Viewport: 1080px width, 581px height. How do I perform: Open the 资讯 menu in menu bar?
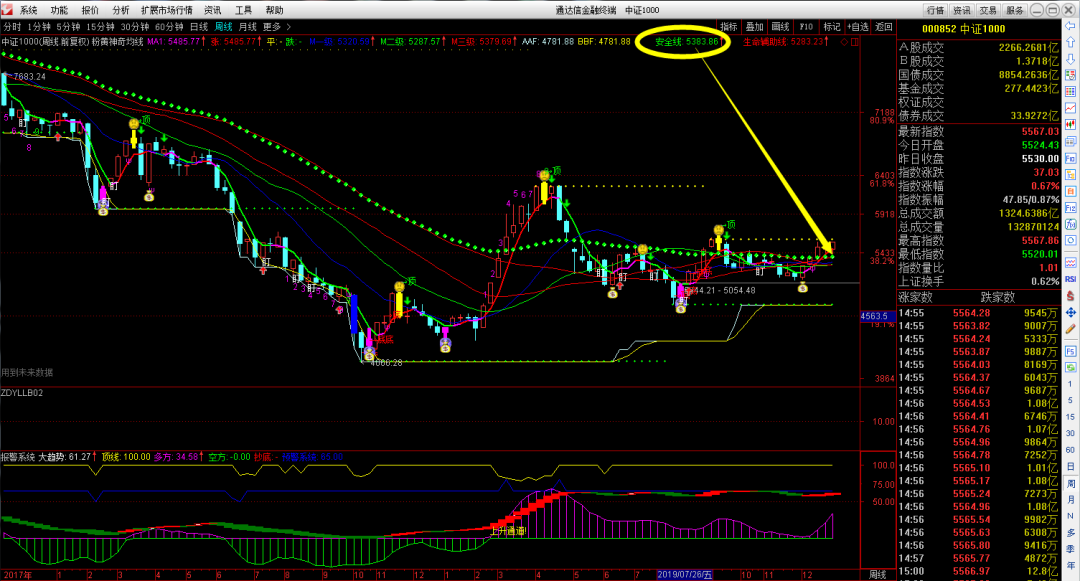tap(213, 10)
